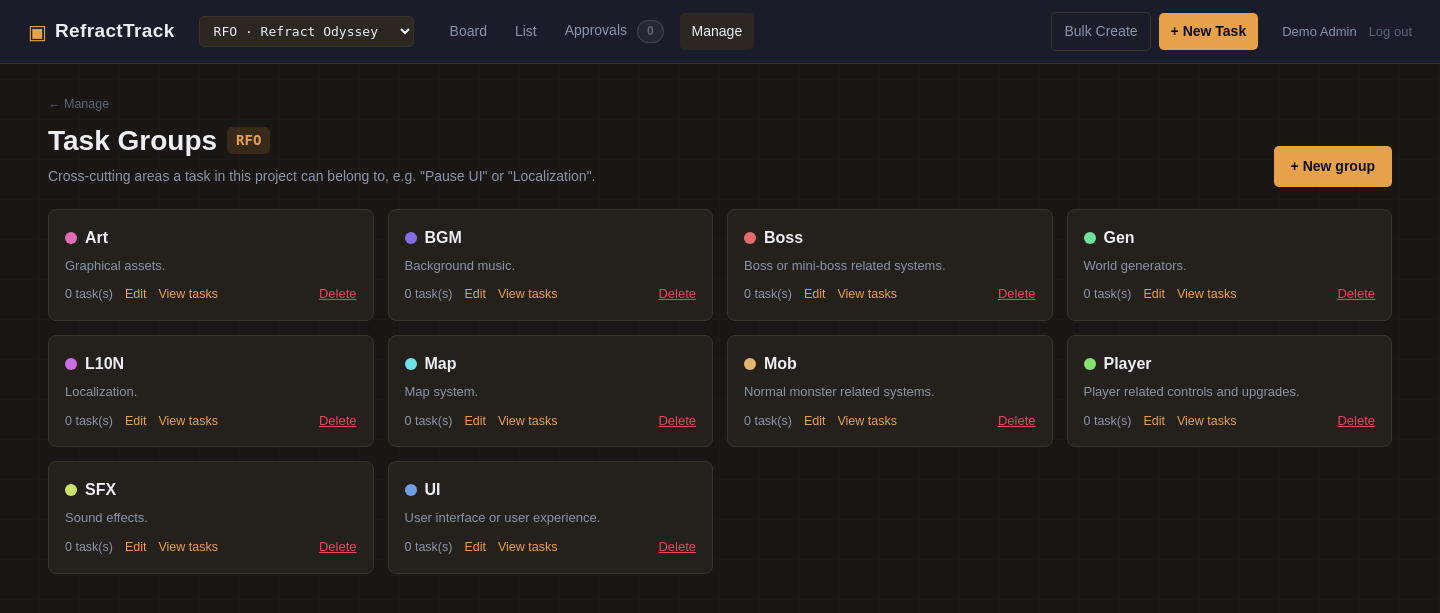
Task: Go back via the Manage breadcrumb
Action: pos(79,104)
